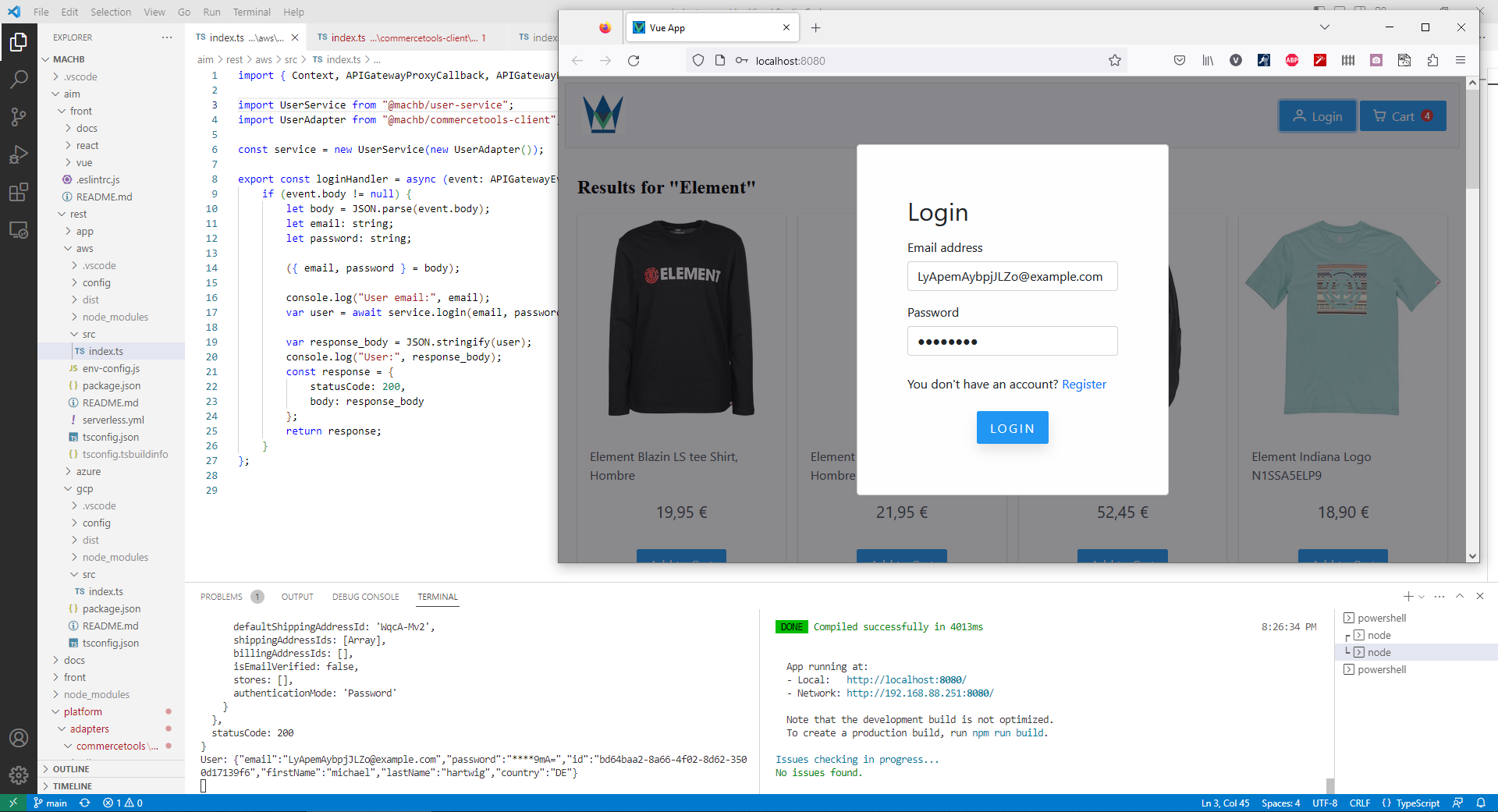Viewport: 1498px width, 812px height.
Task: Create new terminal with plus icon
Action: point(1408,597)
